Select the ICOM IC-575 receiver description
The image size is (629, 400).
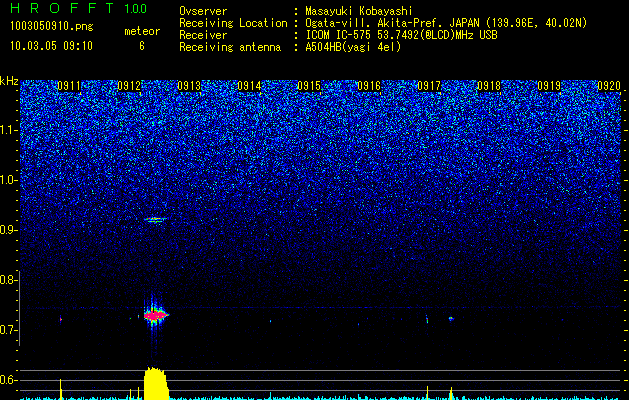coord(401,35)
